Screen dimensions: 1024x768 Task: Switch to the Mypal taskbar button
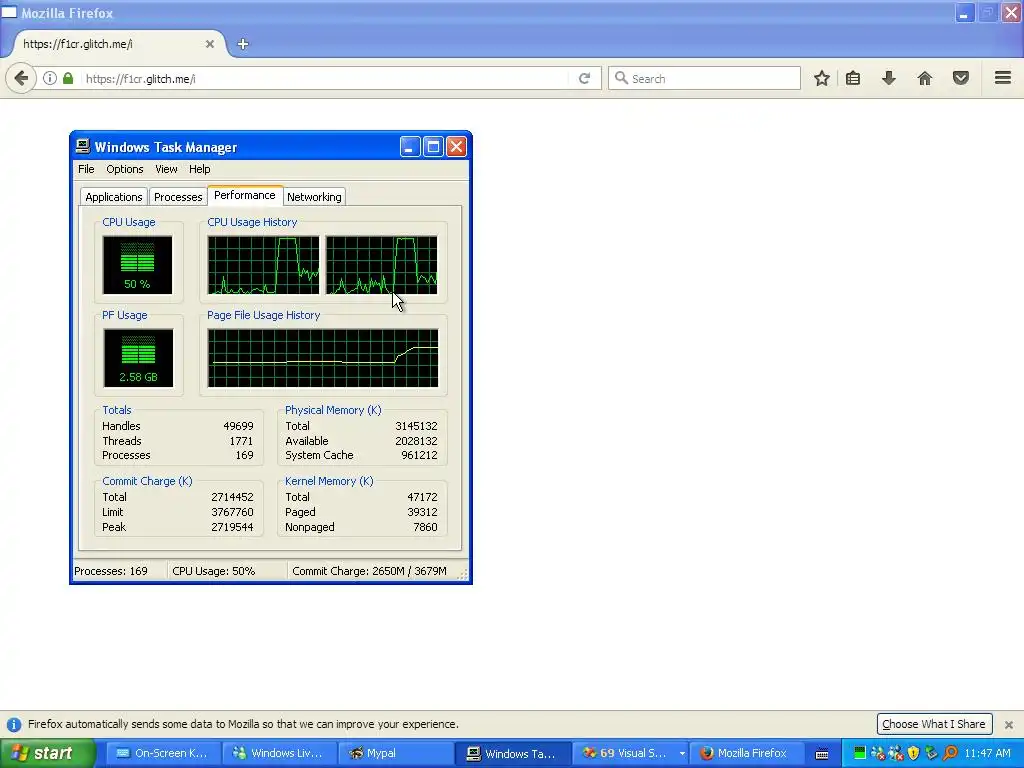coord(396,753)
